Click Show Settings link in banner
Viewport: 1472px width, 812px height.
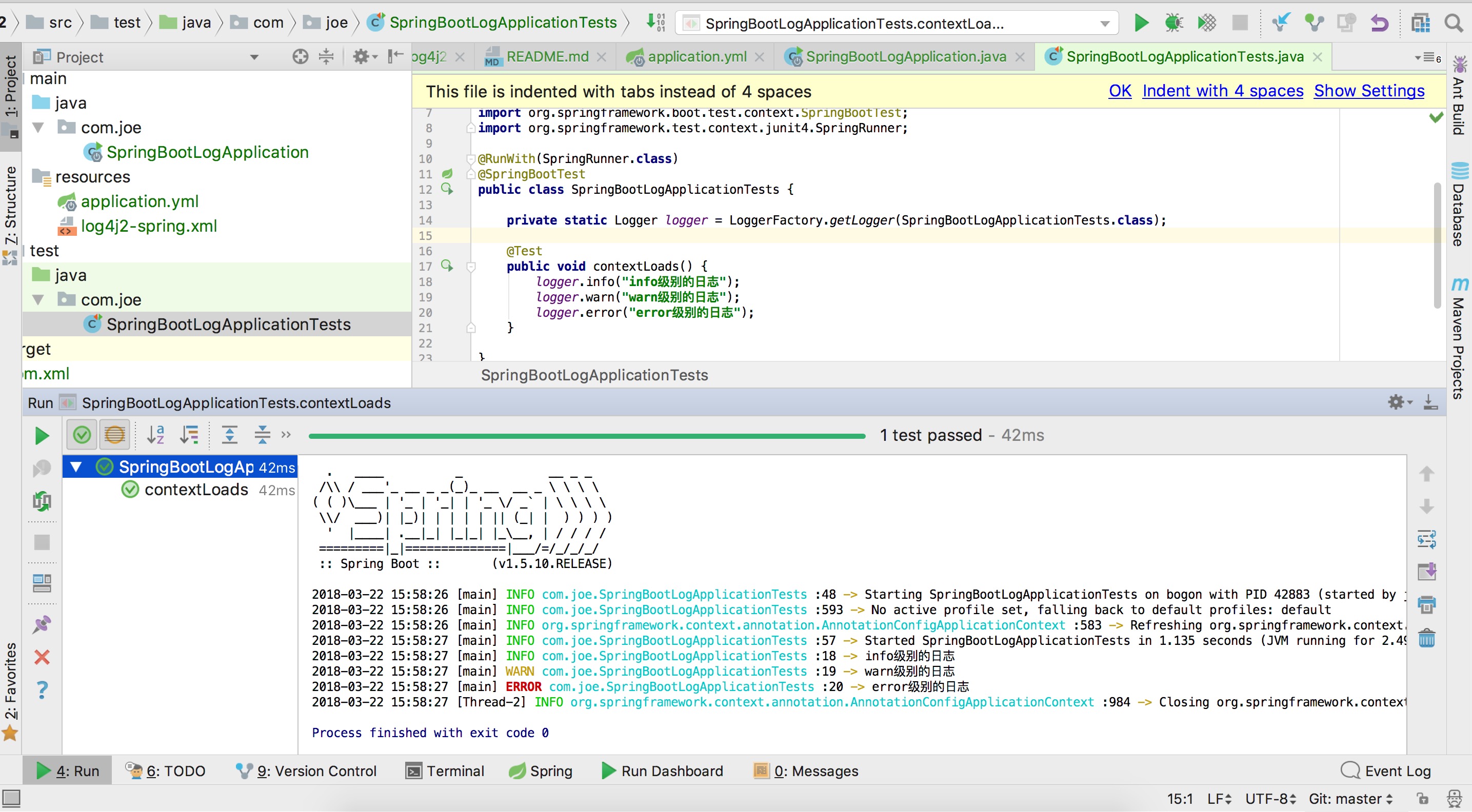[1368, 91]
